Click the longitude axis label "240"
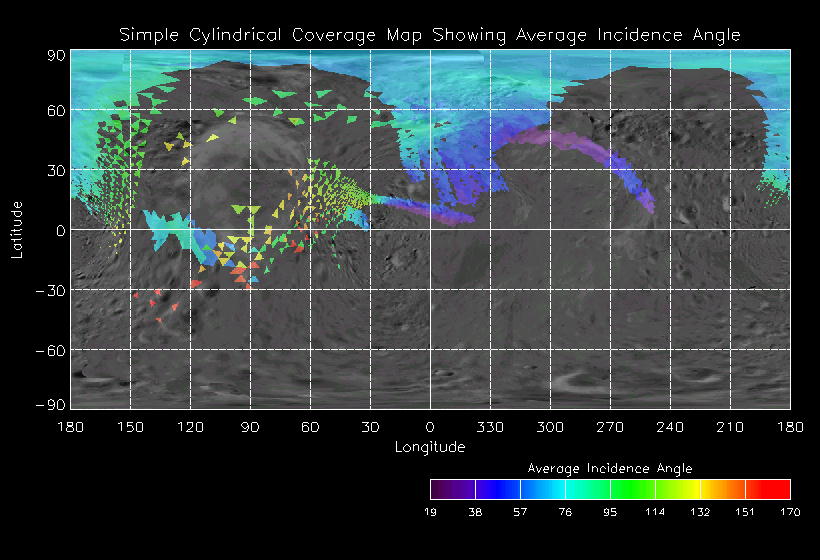The image size is (820, 560). pos(670,427)
